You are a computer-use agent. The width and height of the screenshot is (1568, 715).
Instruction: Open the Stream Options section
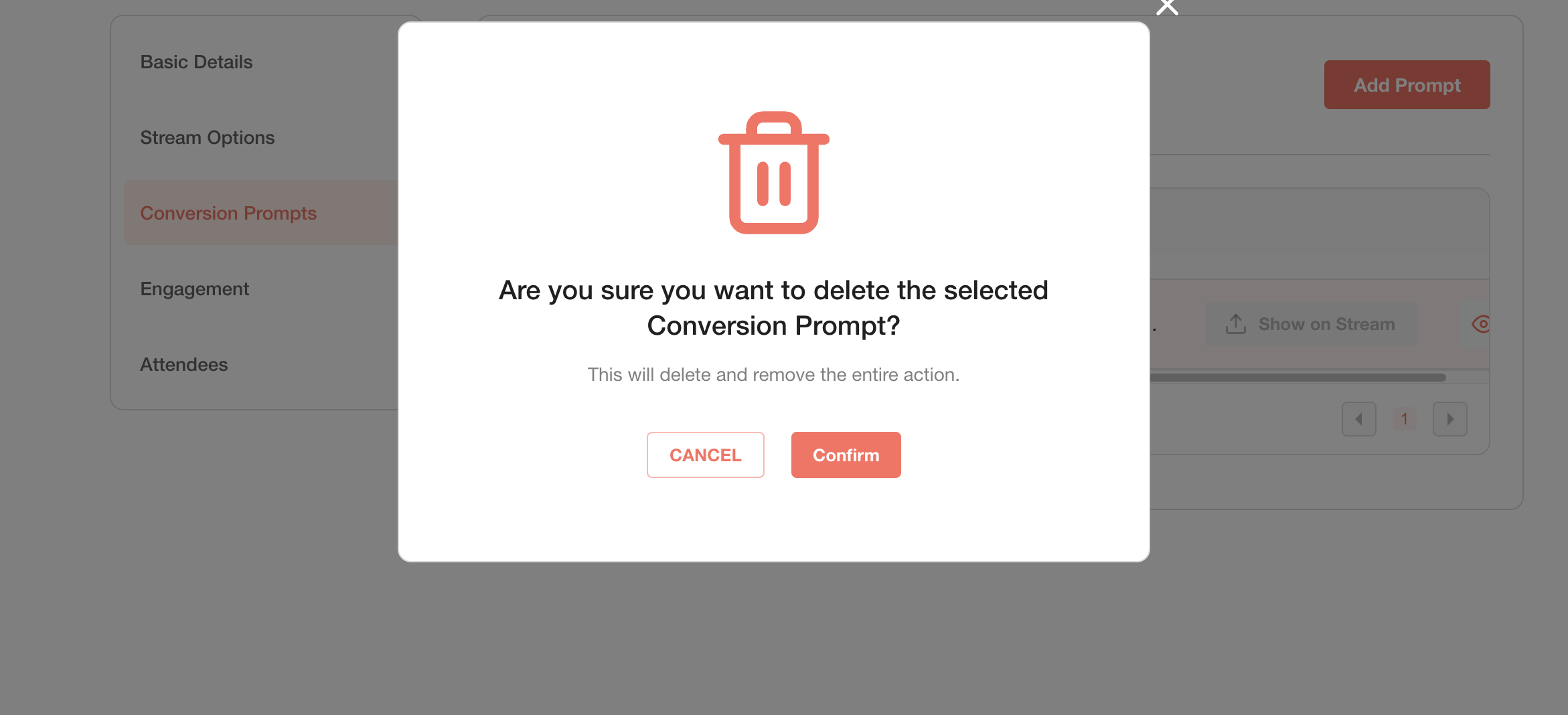click(x=207, y=138)
